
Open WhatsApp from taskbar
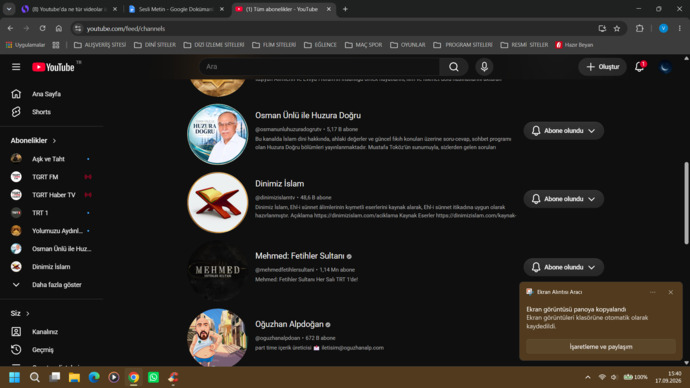click(153, 377)
